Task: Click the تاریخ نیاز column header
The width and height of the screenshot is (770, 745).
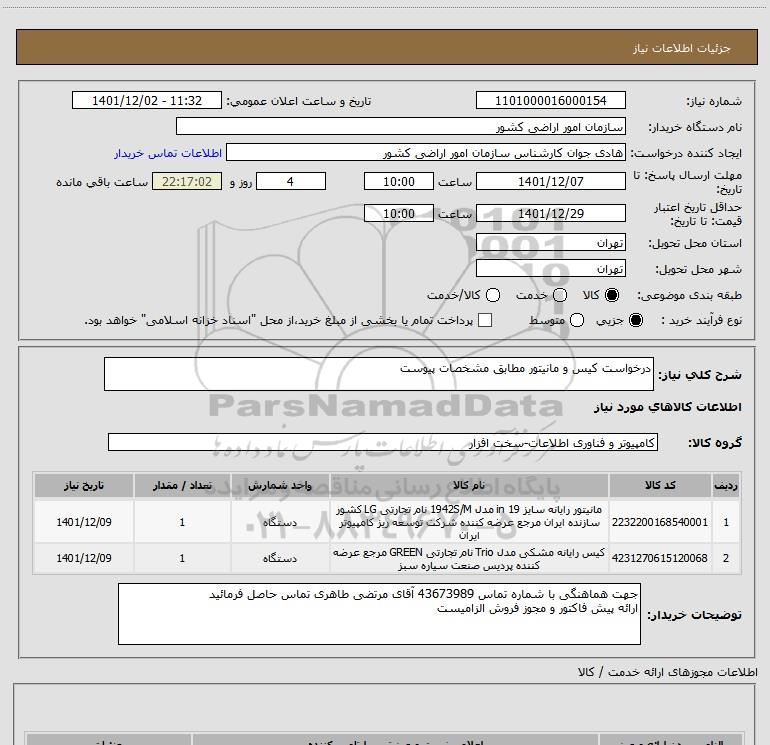Action: [83, 485]
